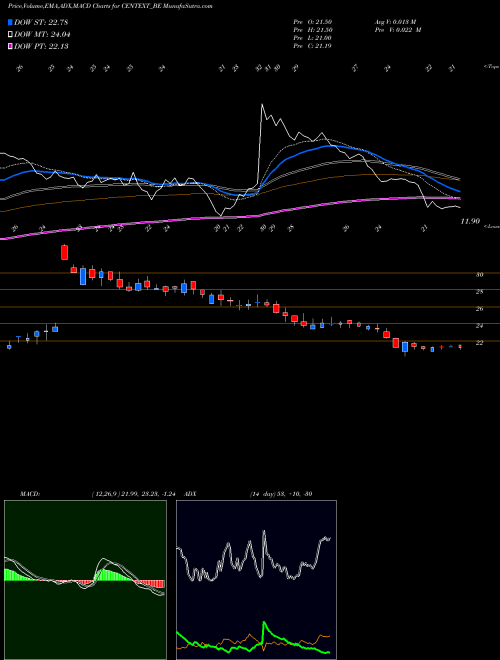Click the magenta DOW PT legend swatch
This screenshot has width=500, height=660.
tap(11, 46)
